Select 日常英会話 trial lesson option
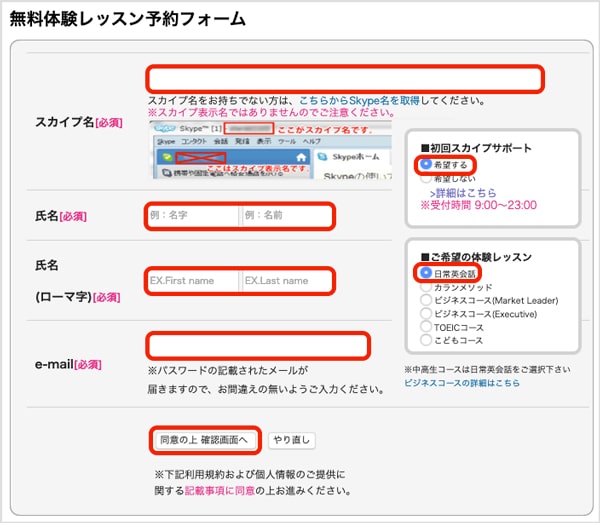 [427, 272]
